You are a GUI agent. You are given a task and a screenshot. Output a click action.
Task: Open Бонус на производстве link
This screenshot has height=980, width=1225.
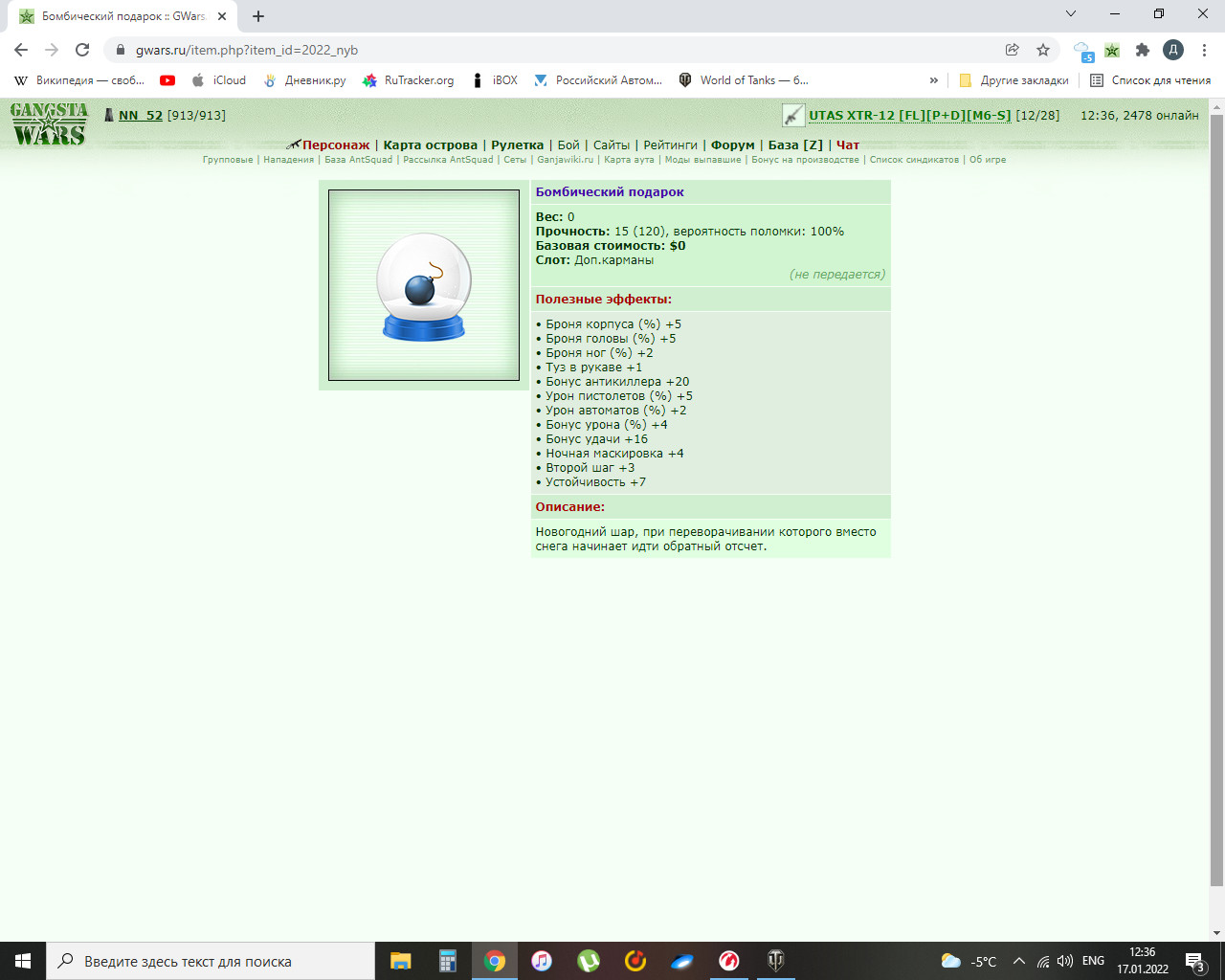click(805, 160)
